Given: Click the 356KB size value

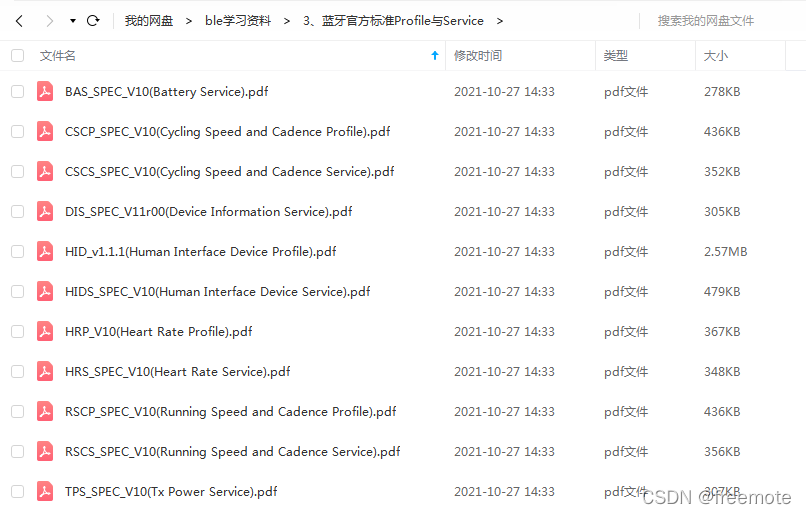Looking at the screenshot, I should click(x=722, y=452).
